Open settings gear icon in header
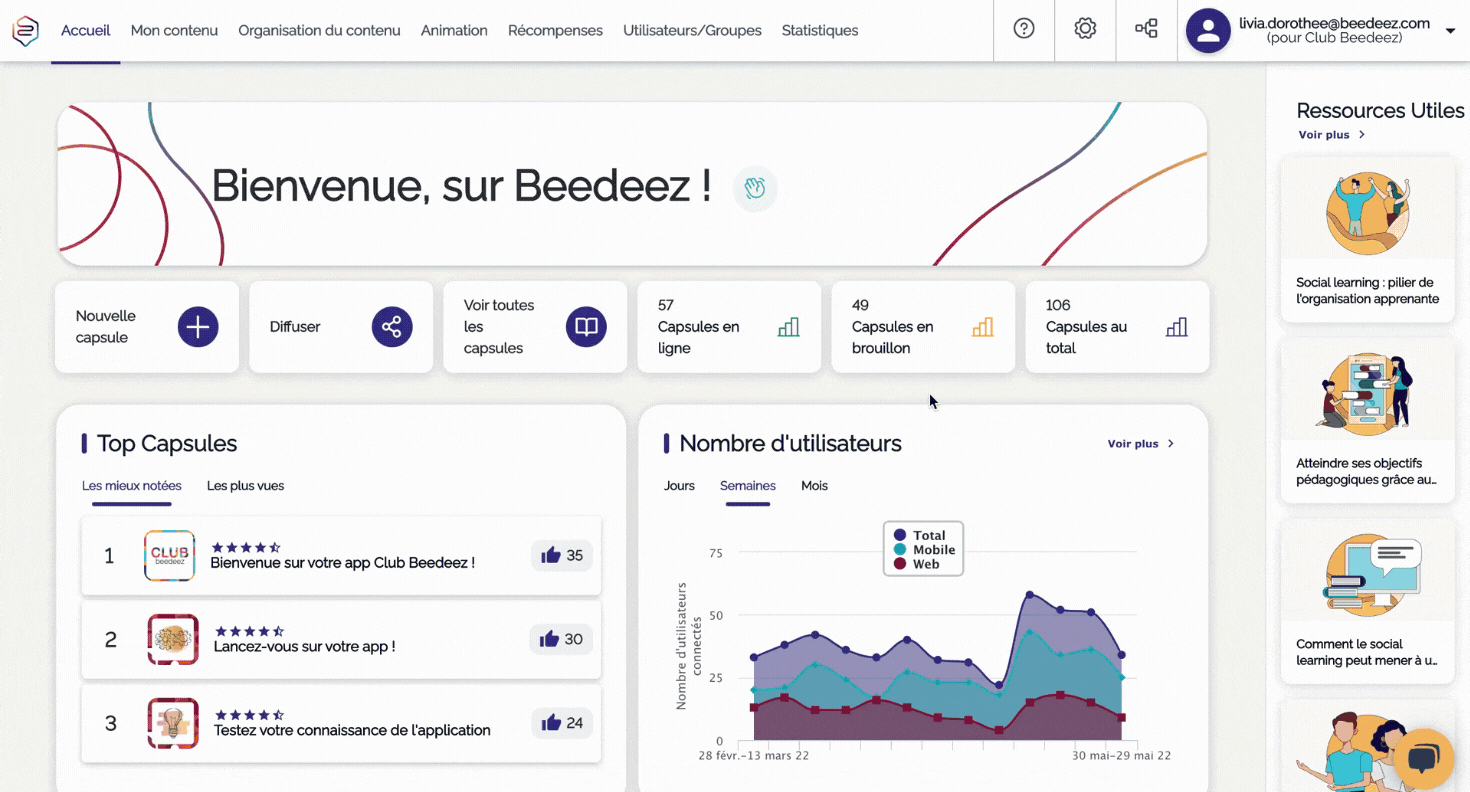 tap(1085, 29)
